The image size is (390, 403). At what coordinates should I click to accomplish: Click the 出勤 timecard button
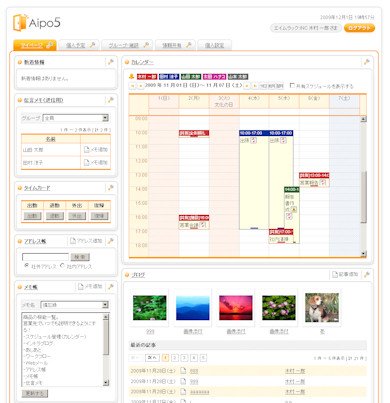pos(32,216)
